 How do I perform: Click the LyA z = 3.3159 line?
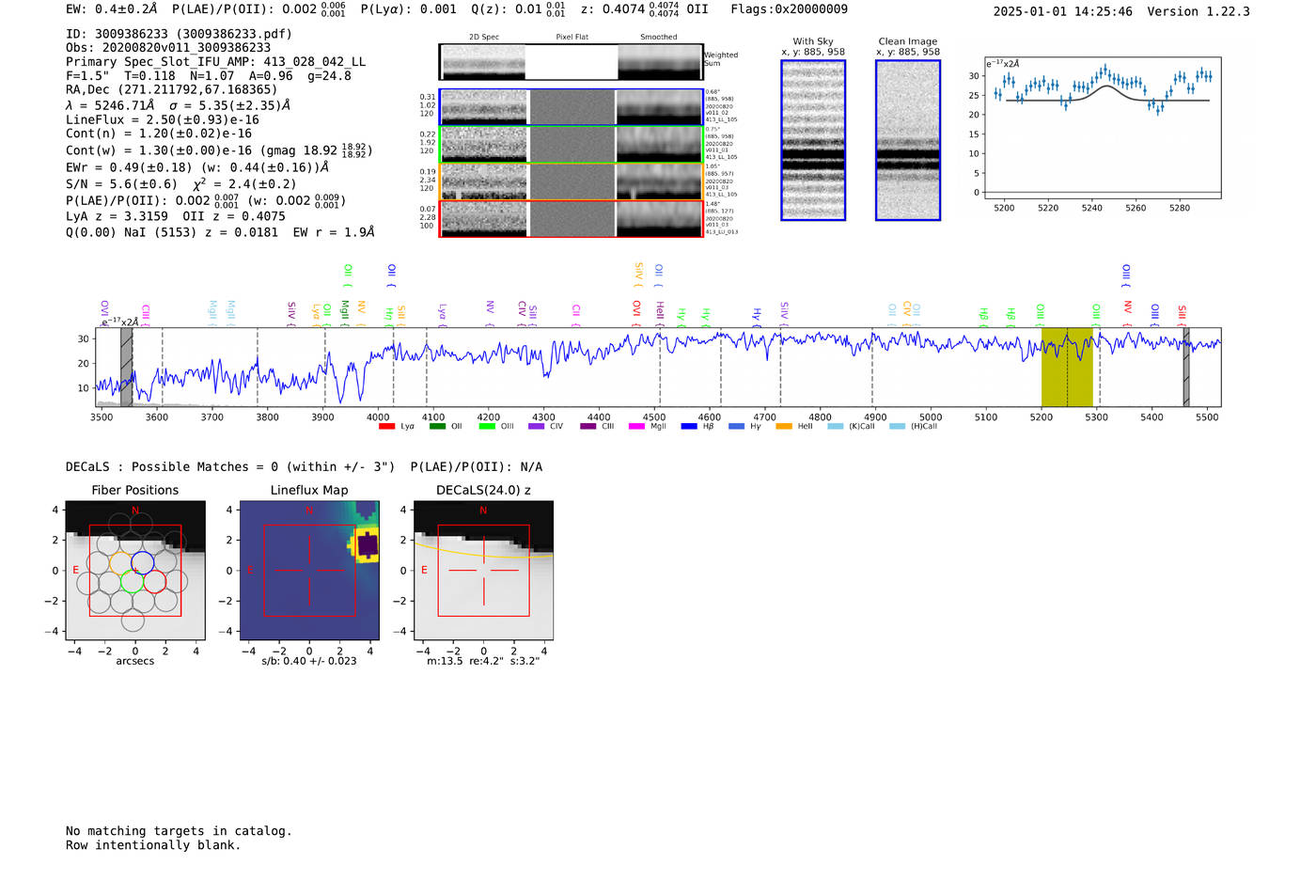click(x=176, y=216)
